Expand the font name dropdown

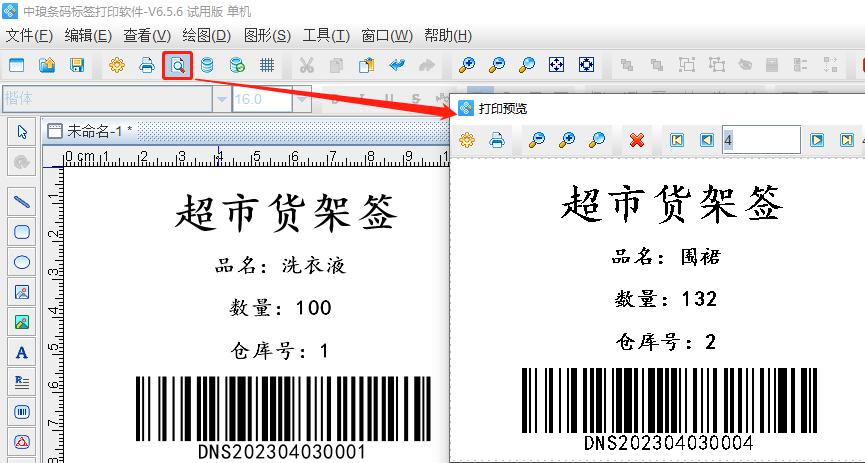(221, 99)
